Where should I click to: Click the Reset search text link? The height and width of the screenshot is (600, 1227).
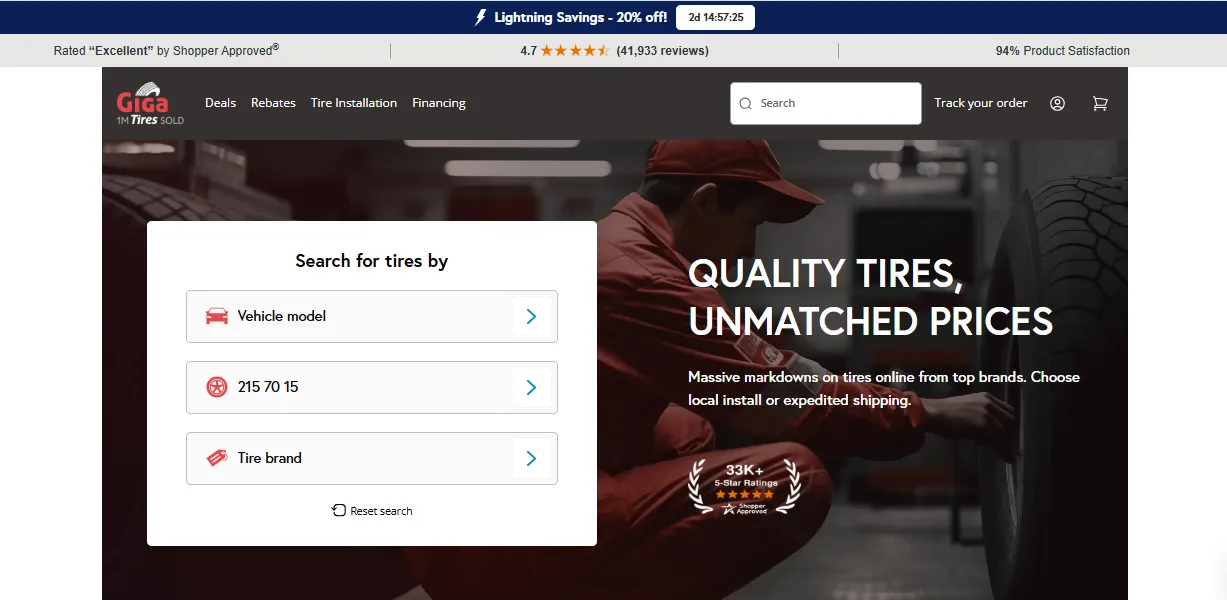click(x=381, y=511)
